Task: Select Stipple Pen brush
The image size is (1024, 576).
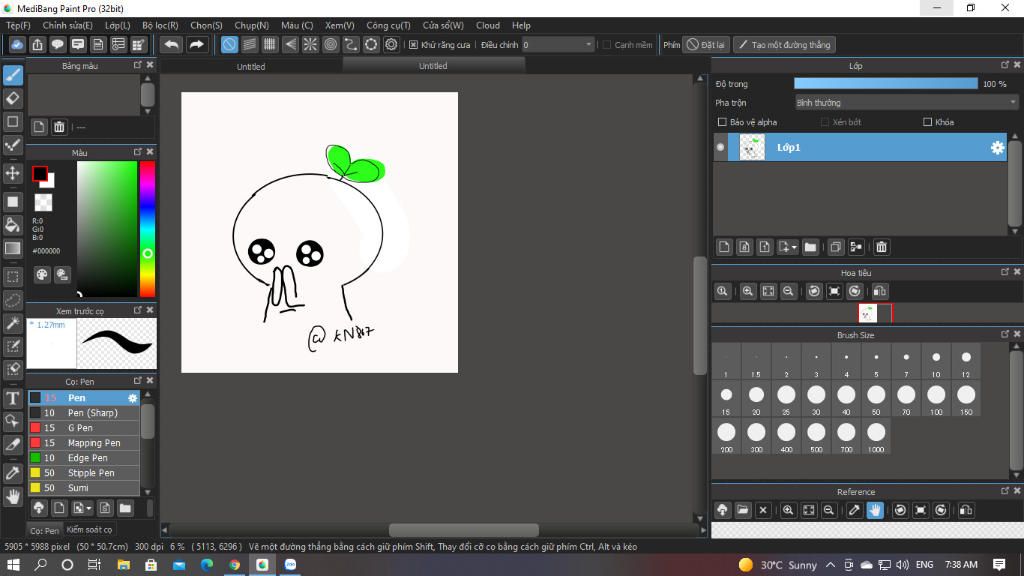Action: pos(84,473)
